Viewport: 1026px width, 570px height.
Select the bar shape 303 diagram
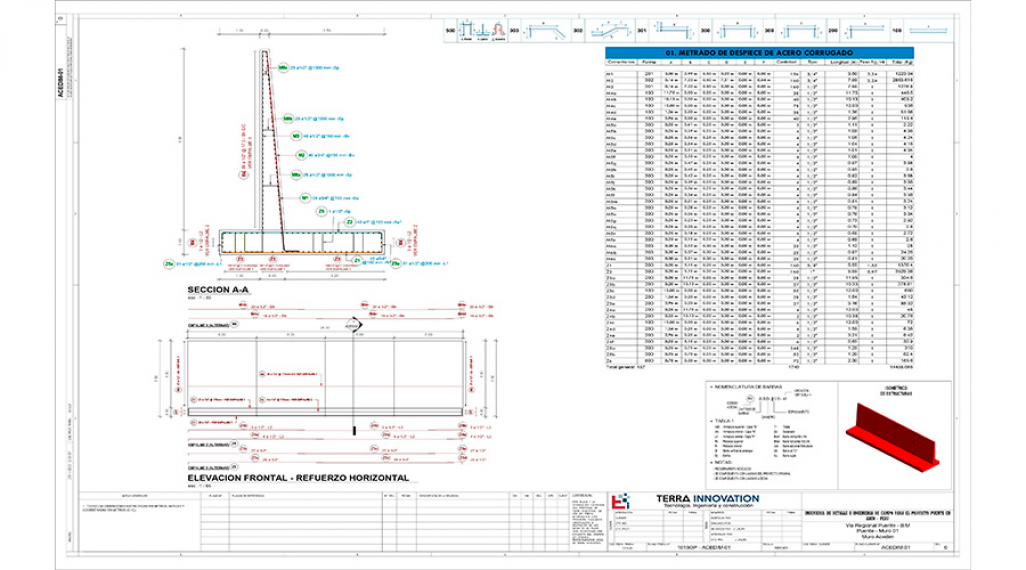tap(546, 31)
